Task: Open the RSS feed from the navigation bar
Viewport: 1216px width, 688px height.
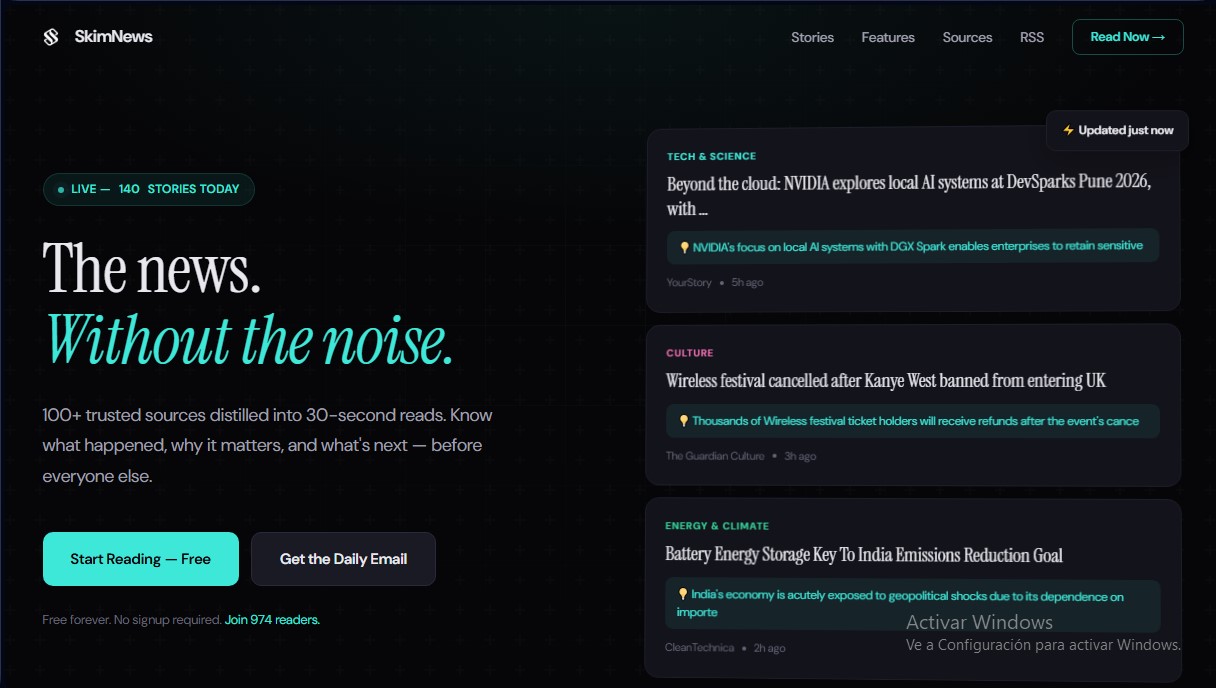Action: 1031,37
